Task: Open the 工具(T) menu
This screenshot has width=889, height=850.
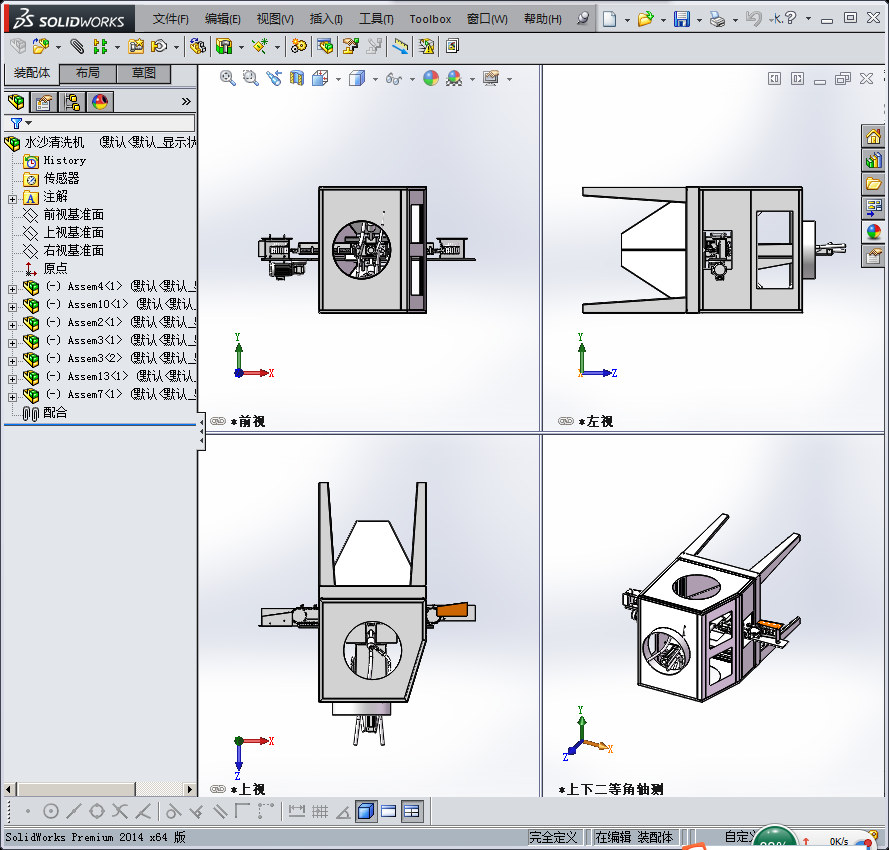Action: (x=376, y=19)
